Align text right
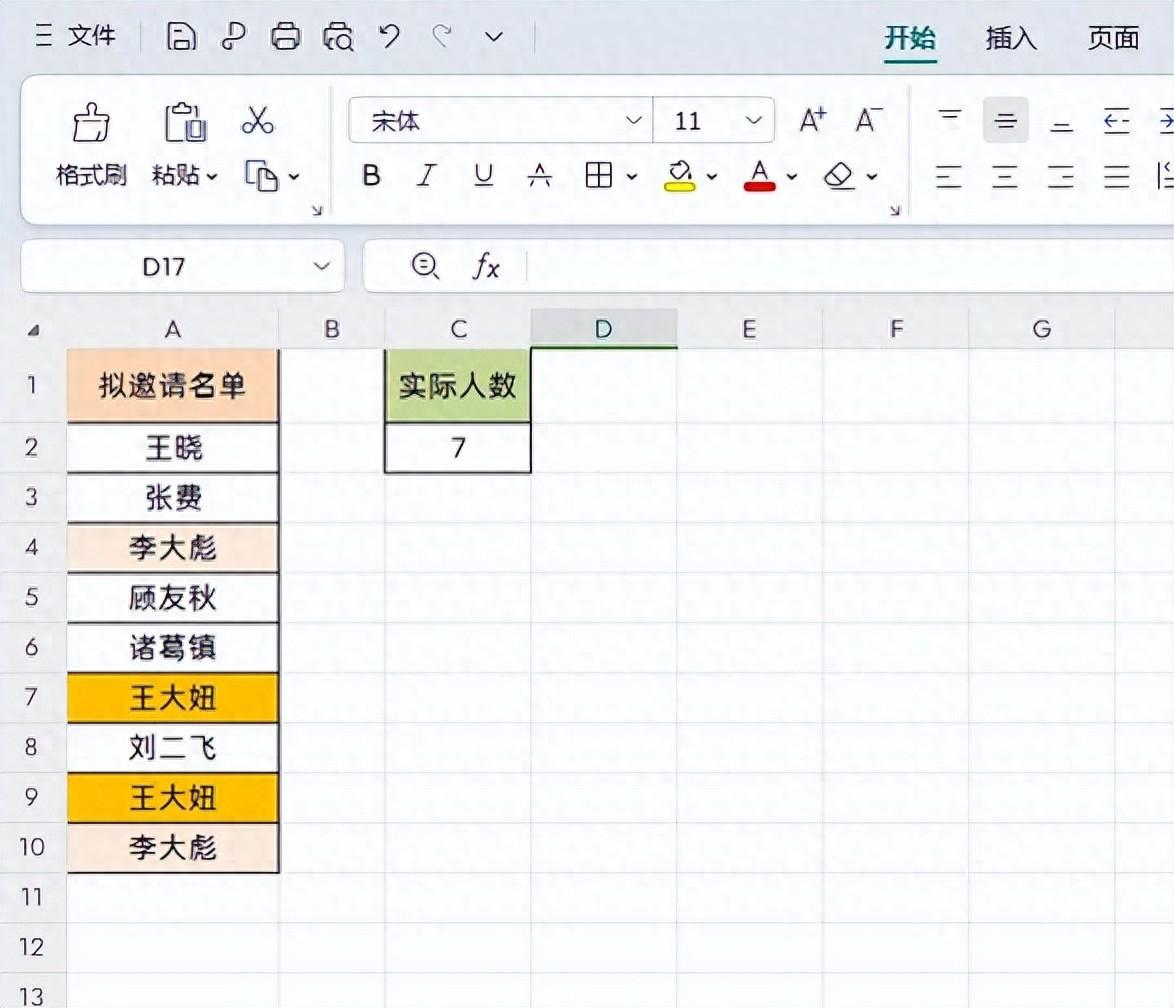Screen dimensions: 1174x1008 [x=1061, y=177]
